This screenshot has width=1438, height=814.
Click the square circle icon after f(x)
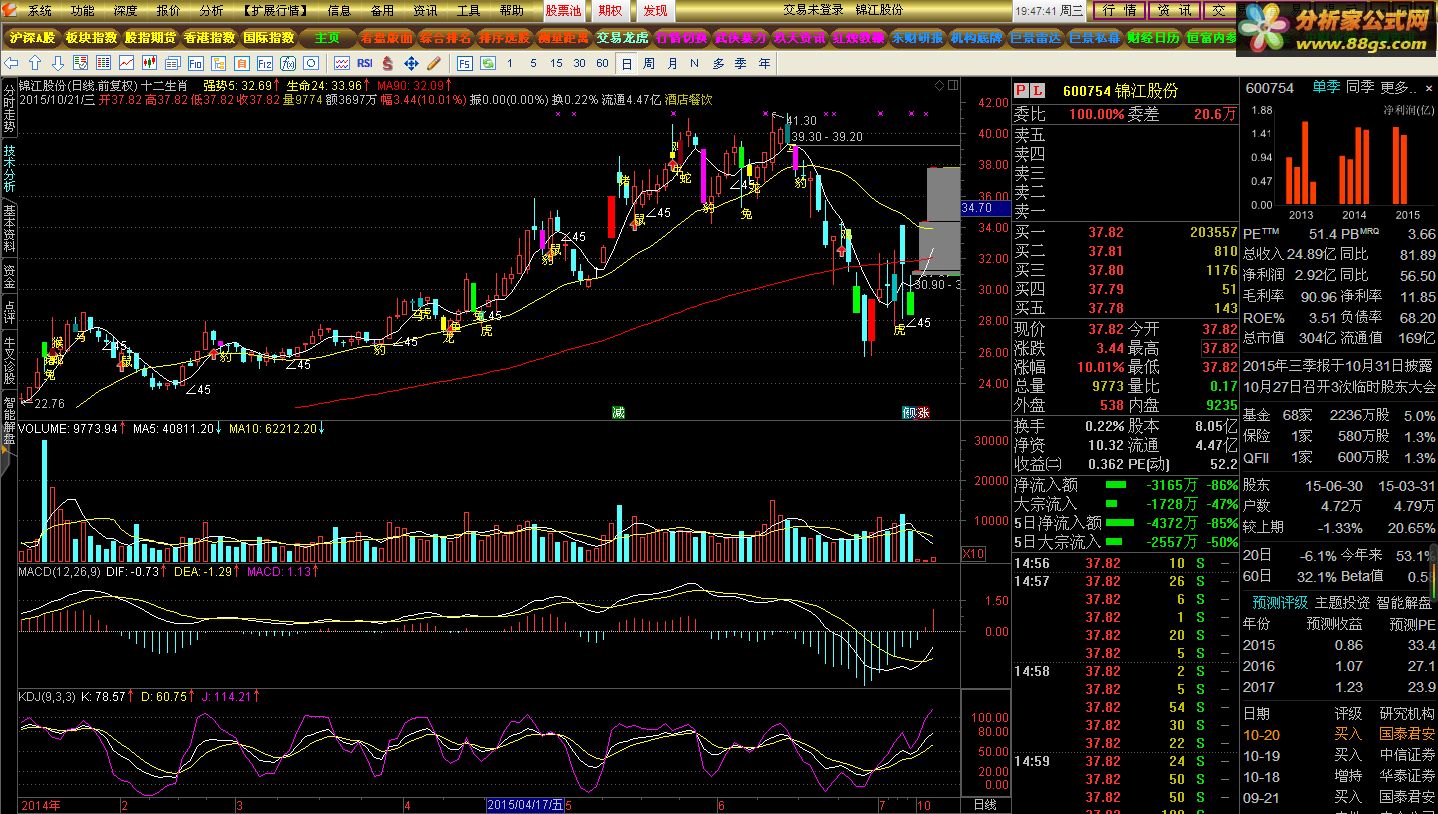(x=311, y=63)
